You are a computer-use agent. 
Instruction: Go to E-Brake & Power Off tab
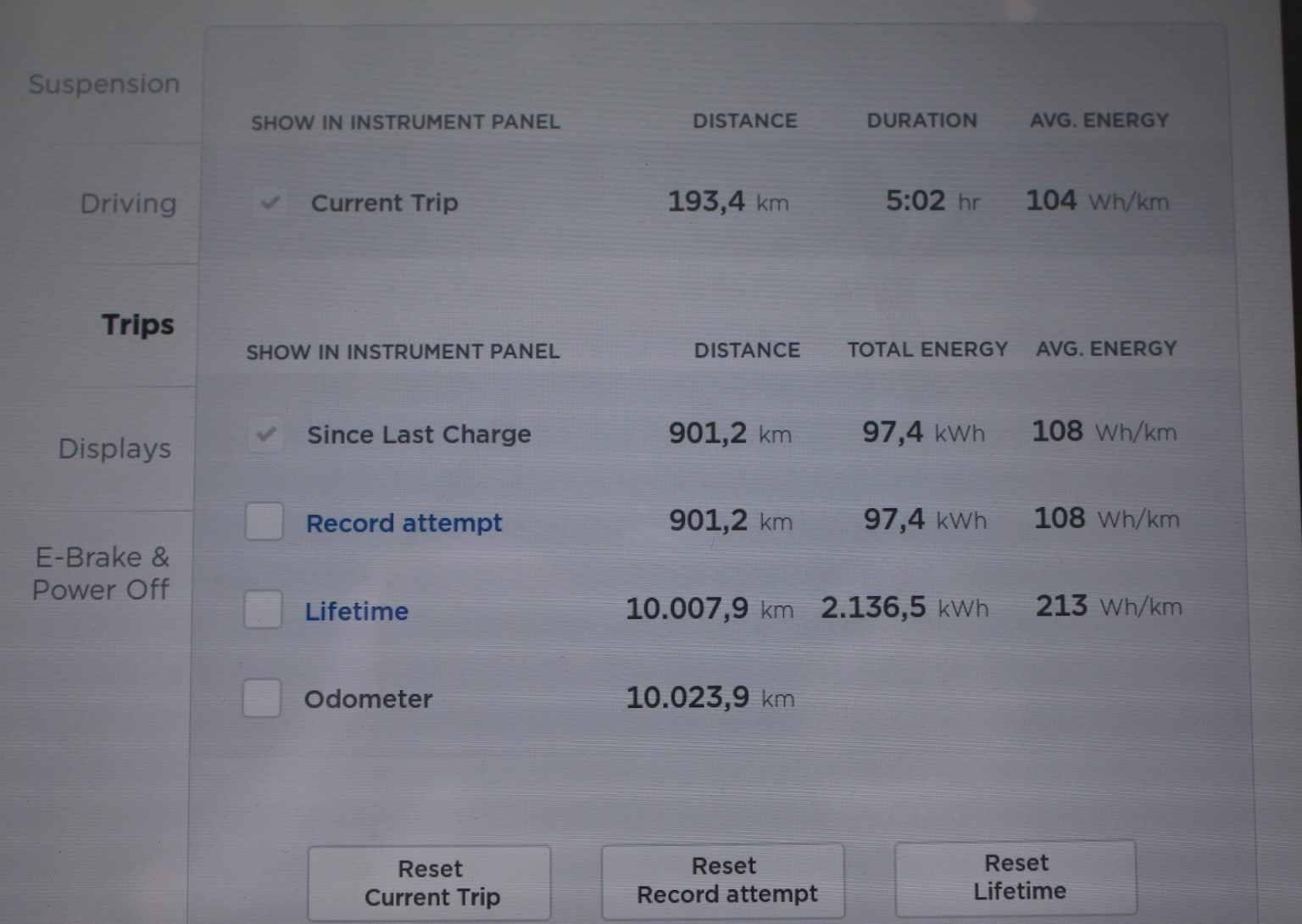101,573
